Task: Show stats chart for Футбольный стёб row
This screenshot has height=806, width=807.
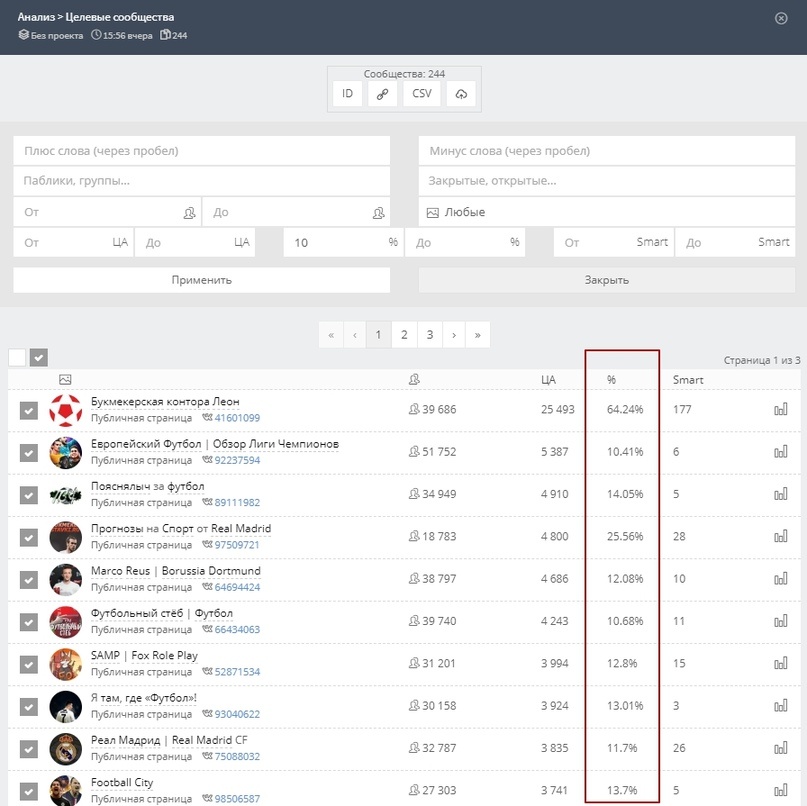Action: pyautogui.click(x=781, y=621)
